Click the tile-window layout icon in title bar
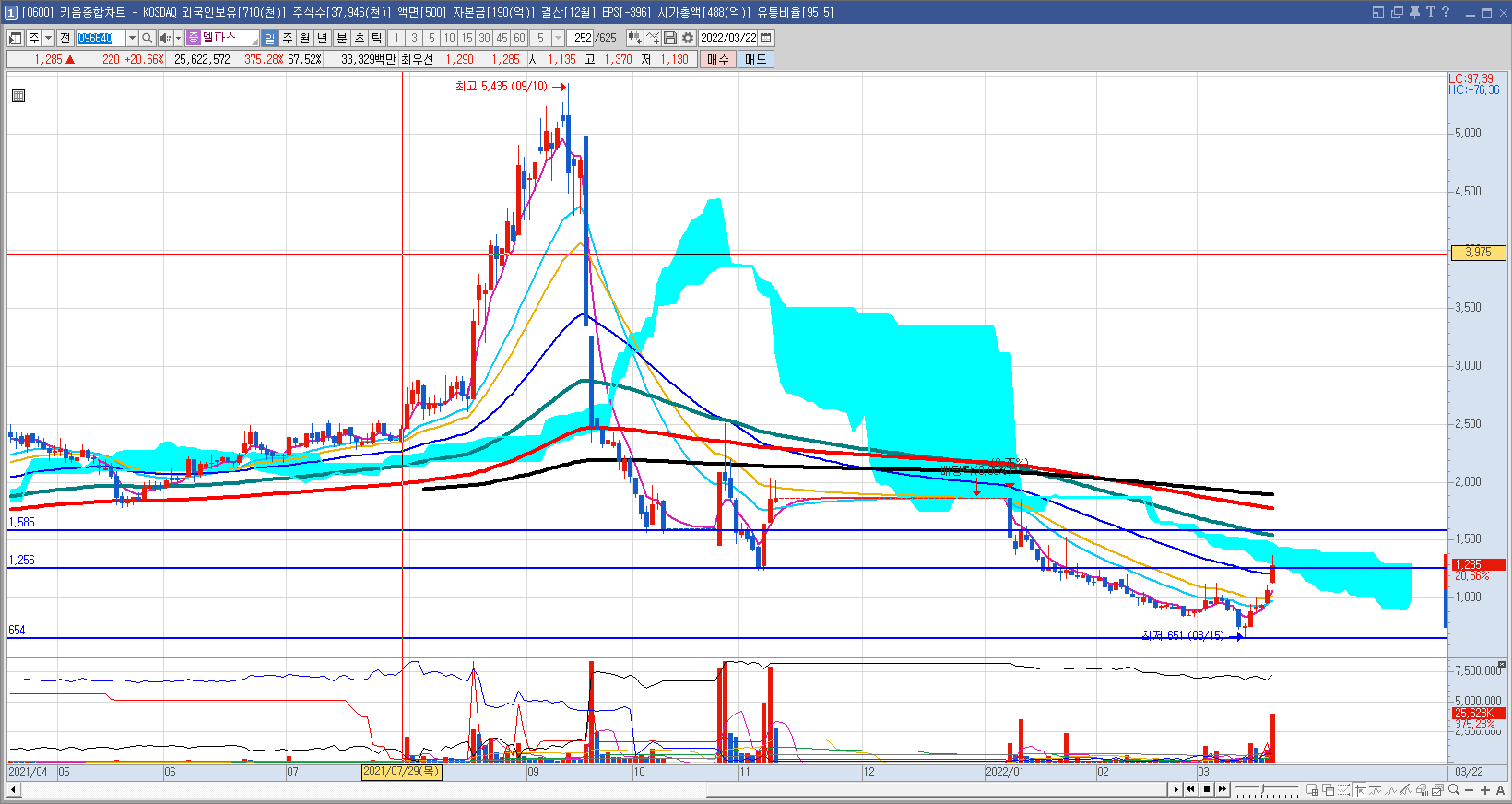 click(x=1378, y=12)
